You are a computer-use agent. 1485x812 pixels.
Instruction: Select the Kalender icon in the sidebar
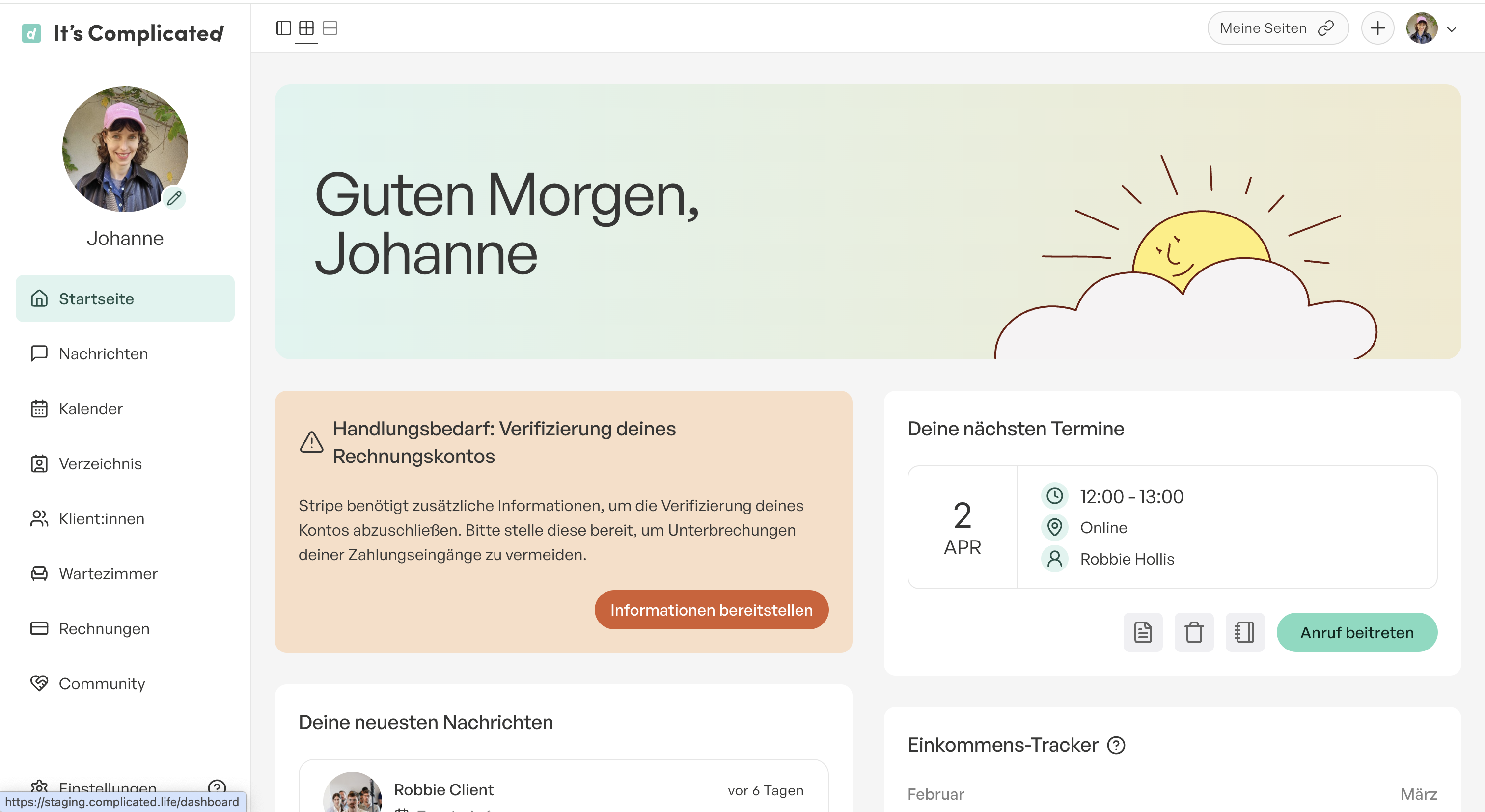click(x=39, y=408)
